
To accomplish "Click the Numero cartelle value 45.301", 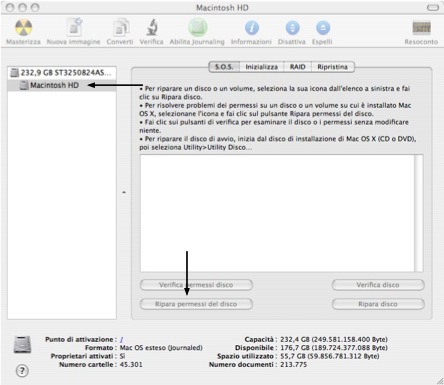I will tap(131, 364).
